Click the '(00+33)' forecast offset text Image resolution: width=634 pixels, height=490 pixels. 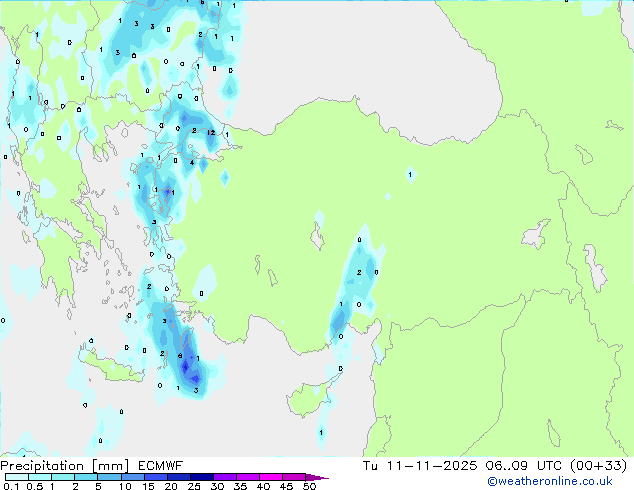[x=598, y=466]
